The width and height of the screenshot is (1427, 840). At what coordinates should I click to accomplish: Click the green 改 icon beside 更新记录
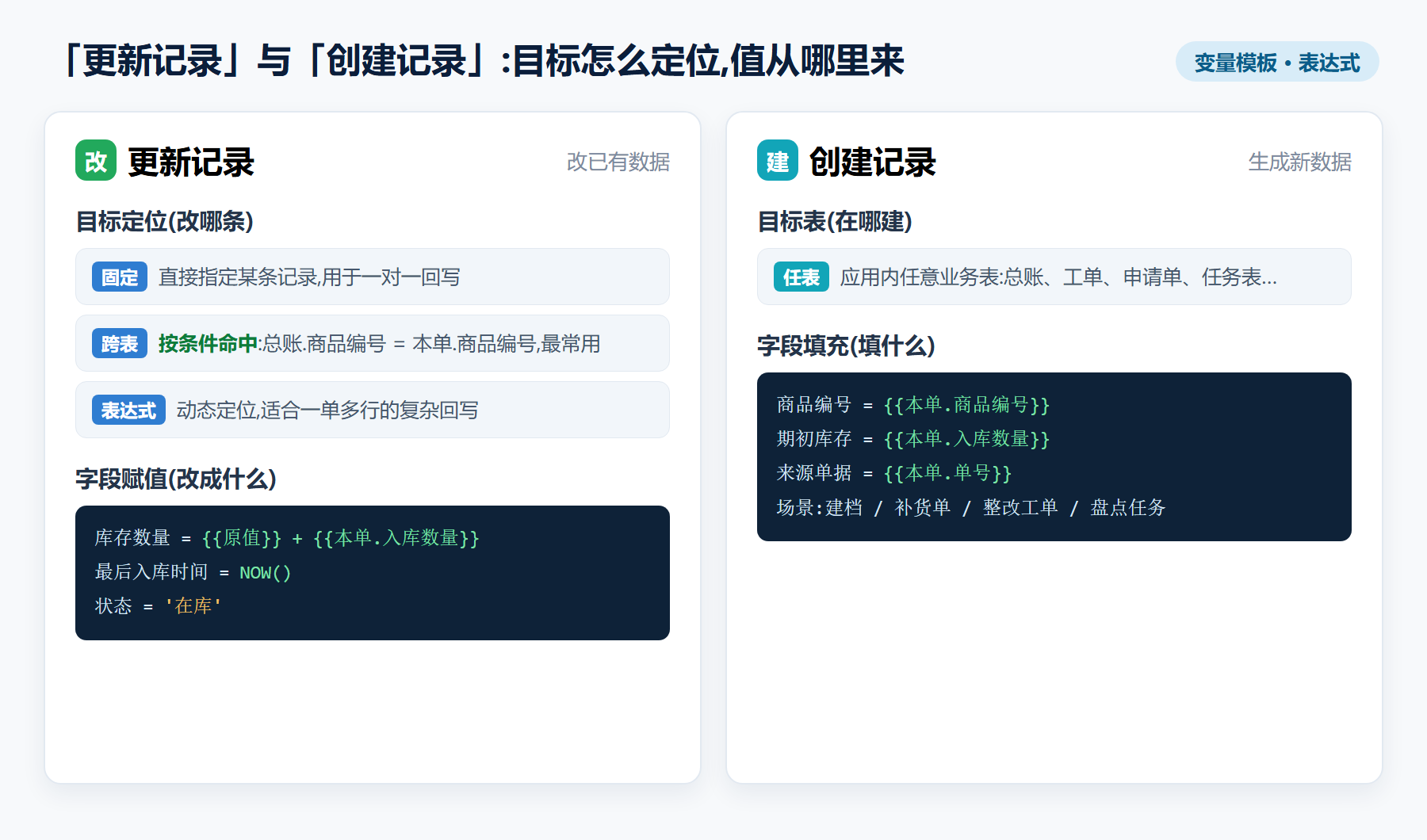click(x=96, y=160)
